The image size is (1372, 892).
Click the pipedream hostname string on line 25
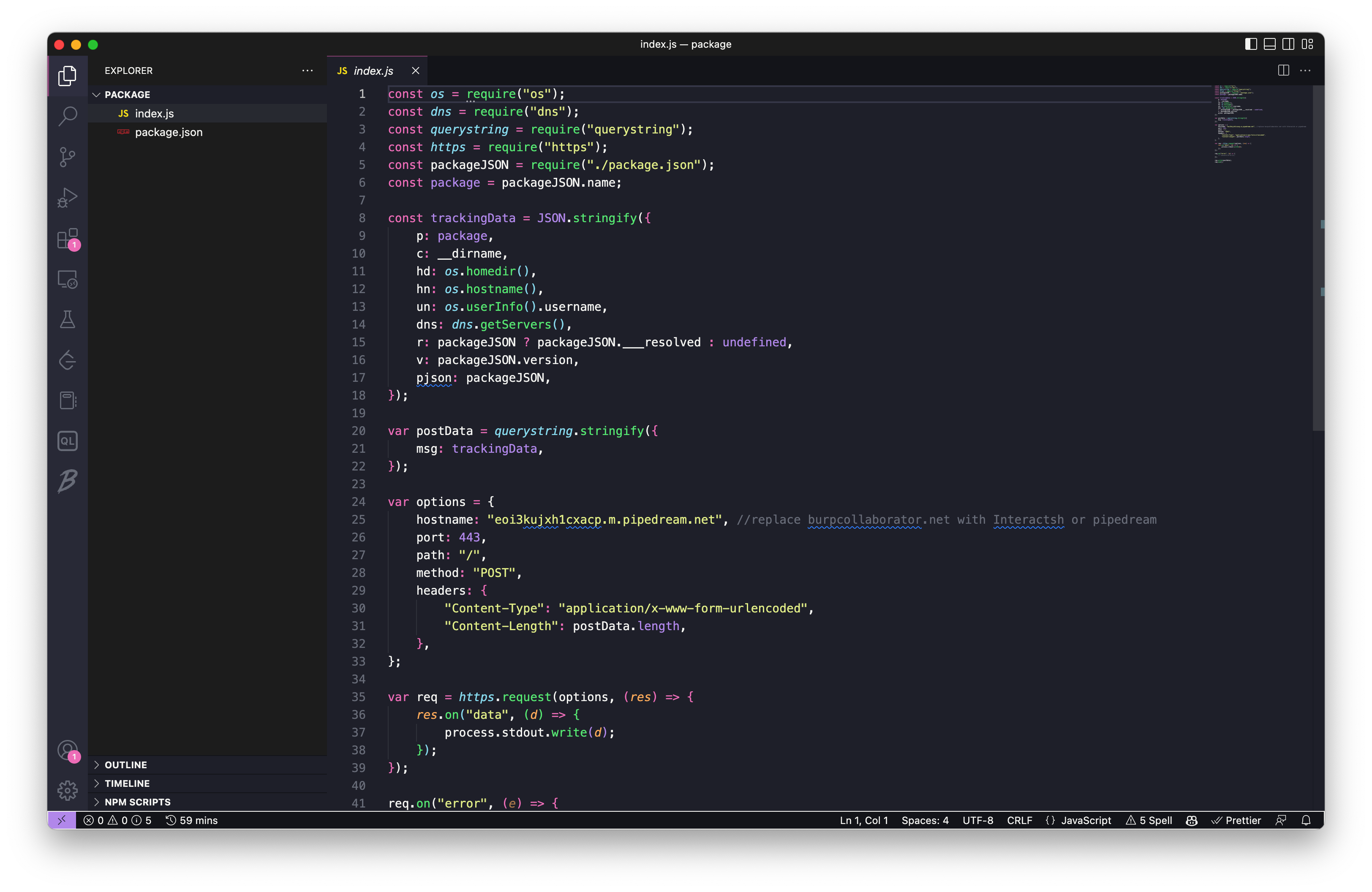[x=605, y=520]
